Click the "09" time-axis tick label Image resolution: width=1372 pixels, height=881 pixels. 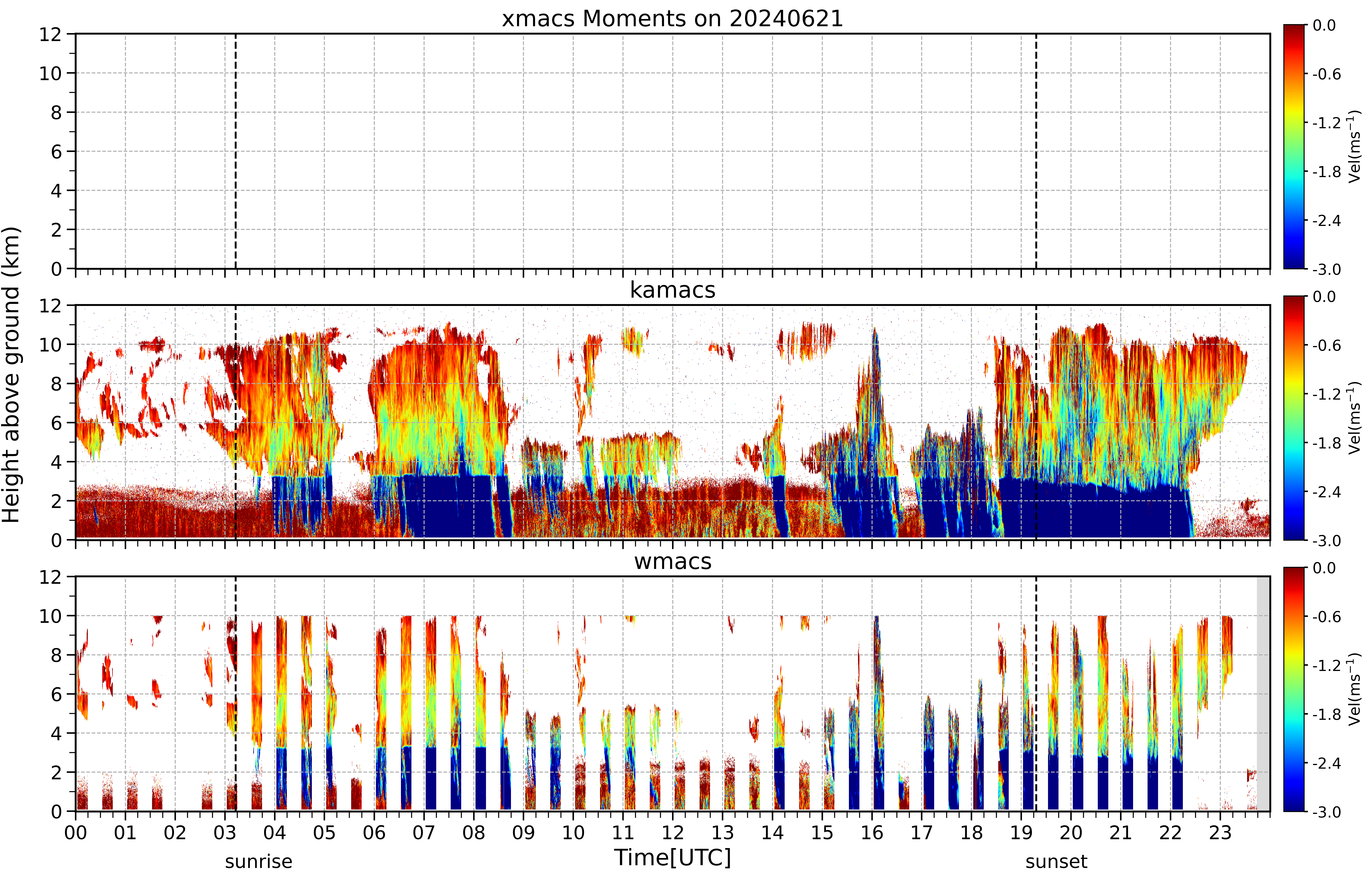[524, 833]
